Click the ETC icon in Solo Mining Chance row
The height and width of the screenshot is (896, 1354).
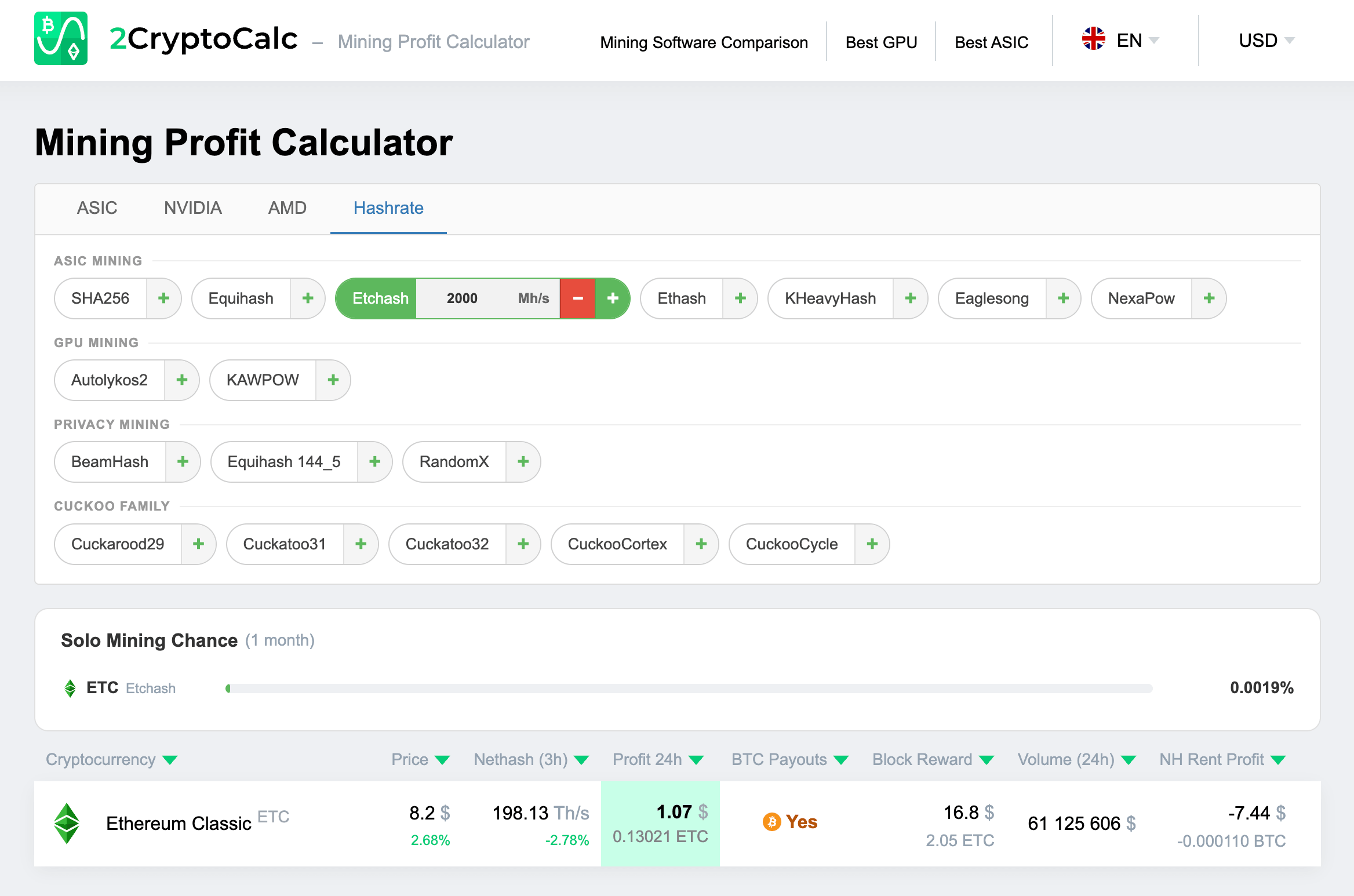[x=71, y=688]
